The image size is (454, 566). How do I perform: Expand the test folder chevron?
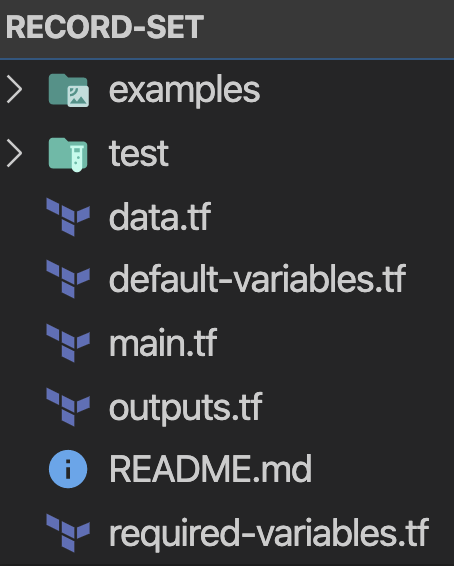coord(15,153)
